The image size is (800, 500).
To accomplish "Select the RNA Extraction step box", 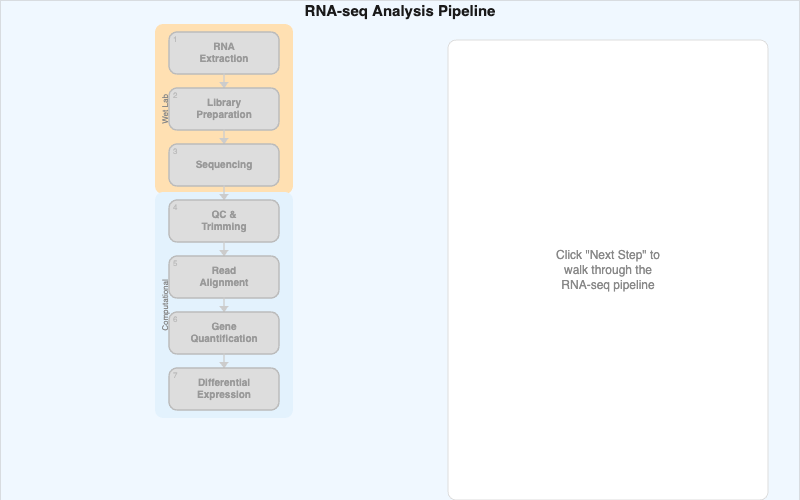I will (x=224, y=53).
